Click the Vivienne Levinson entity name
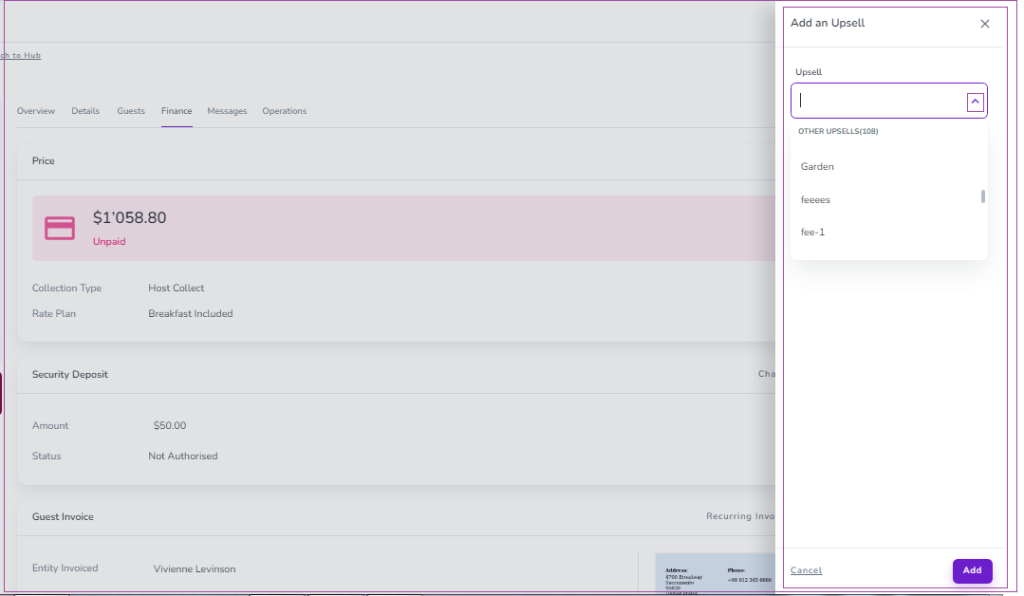This screenshot has width=1024, height=596. coord(195,569)
